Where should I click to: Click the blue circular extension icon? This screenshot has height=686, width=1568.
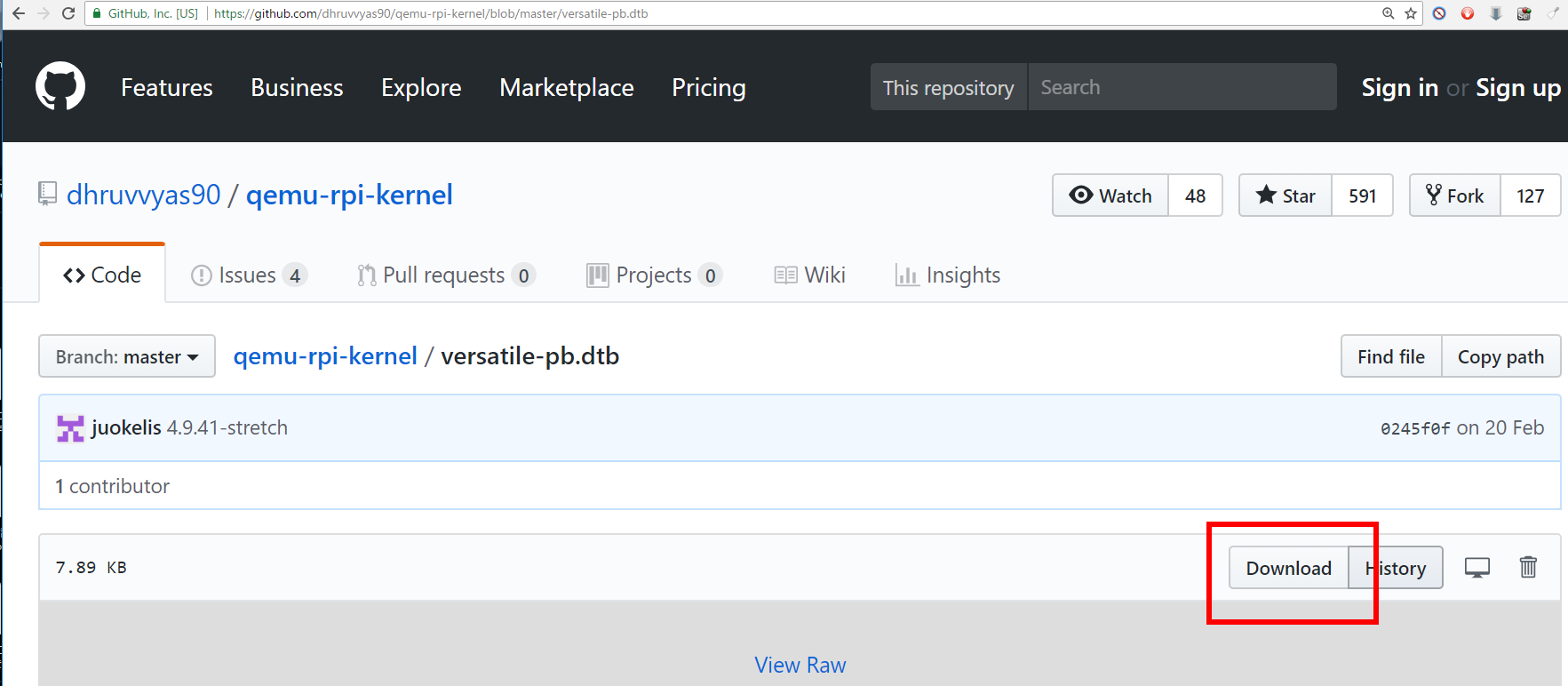[x=1439, y=13]
